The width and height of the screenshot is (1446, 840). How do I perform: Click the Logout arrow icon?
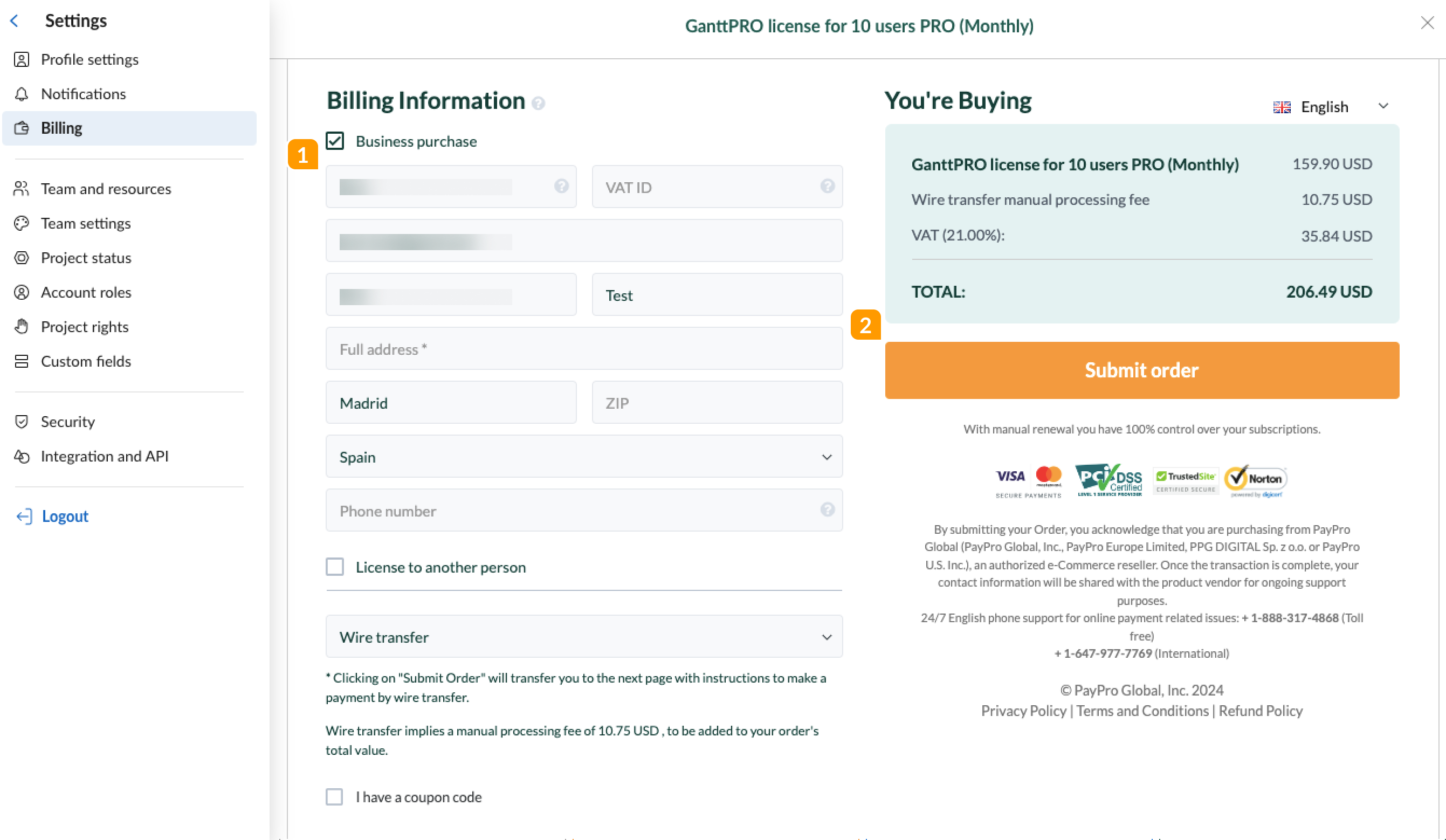coord(24,516)
